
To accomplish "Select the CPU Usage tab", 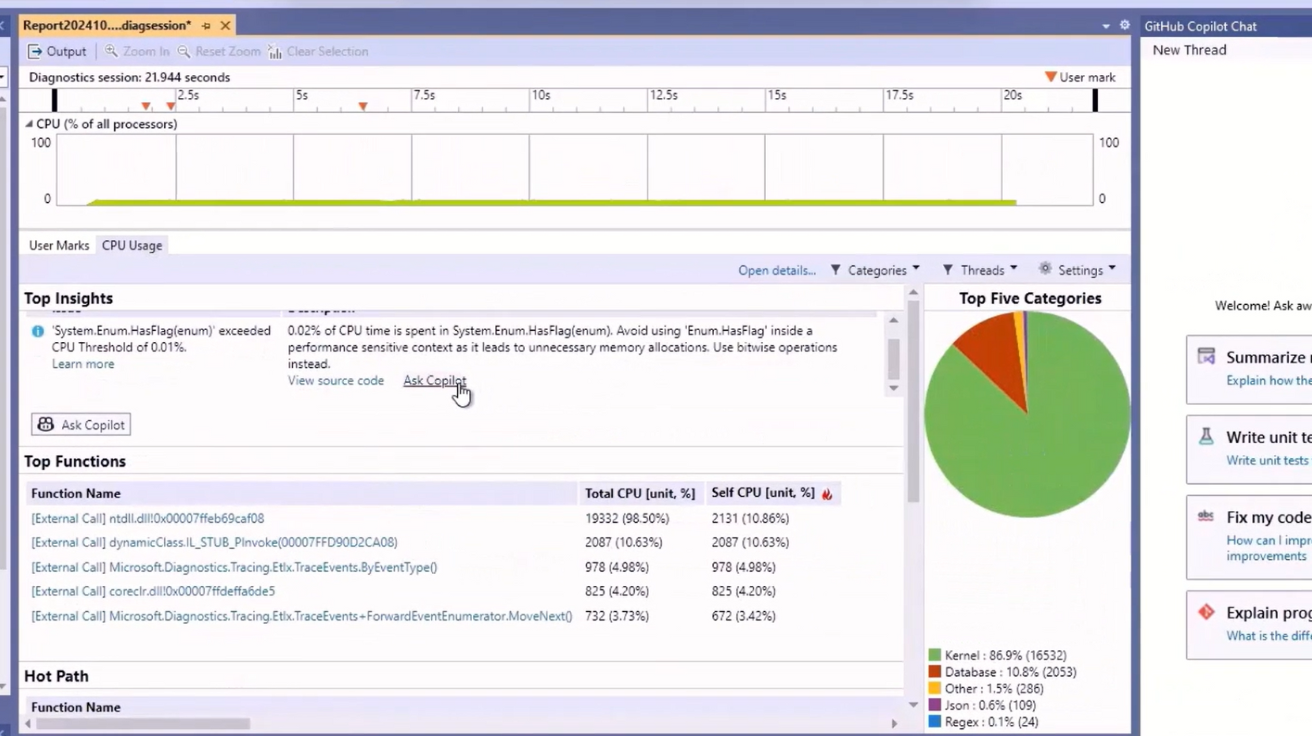I will tap(132, 245).
